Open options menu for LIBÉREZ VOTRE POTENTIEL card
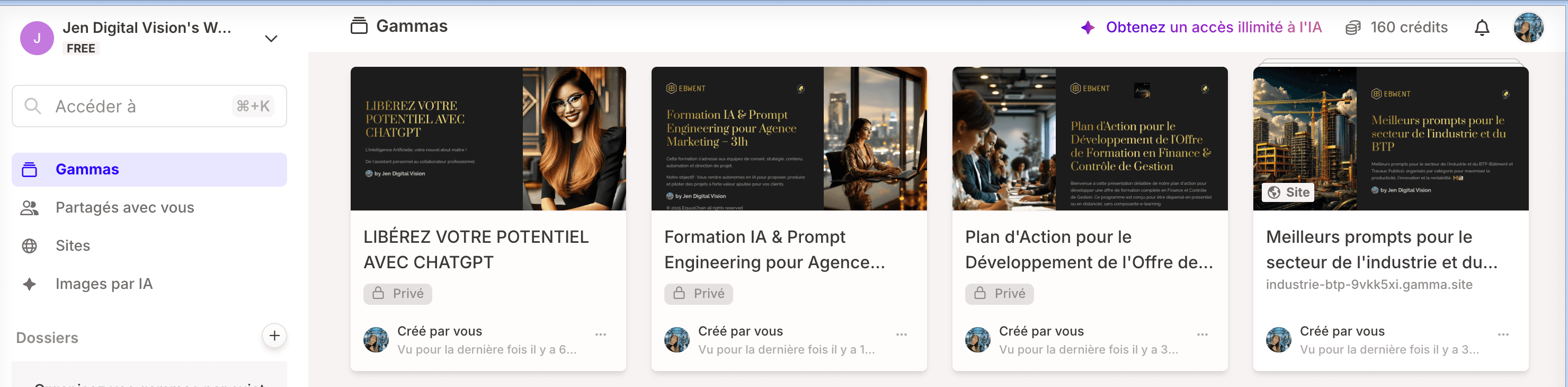The image size is (1568, 387). 601,335
